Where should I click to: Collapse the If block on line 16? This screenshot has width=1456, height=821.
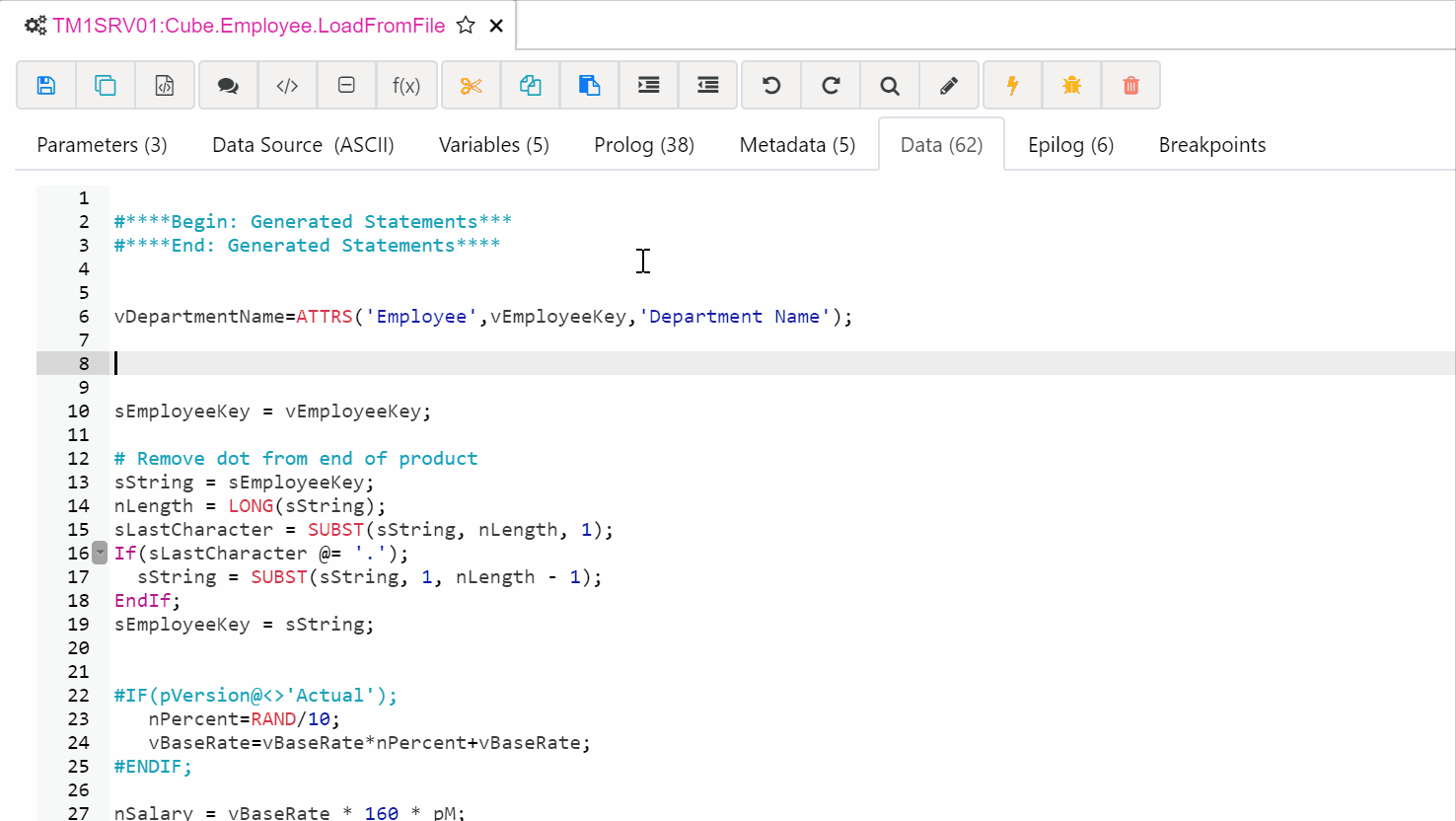click(x=99, y=553)
